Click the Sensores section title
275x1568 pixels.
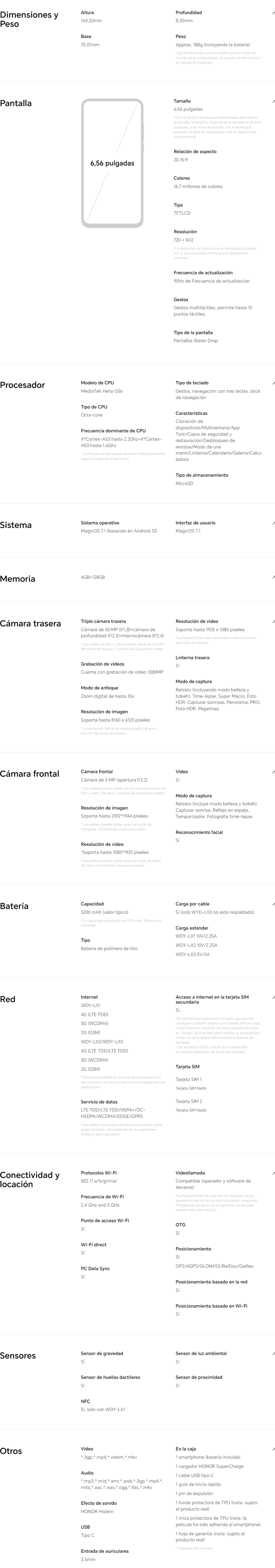(18, 1356)
